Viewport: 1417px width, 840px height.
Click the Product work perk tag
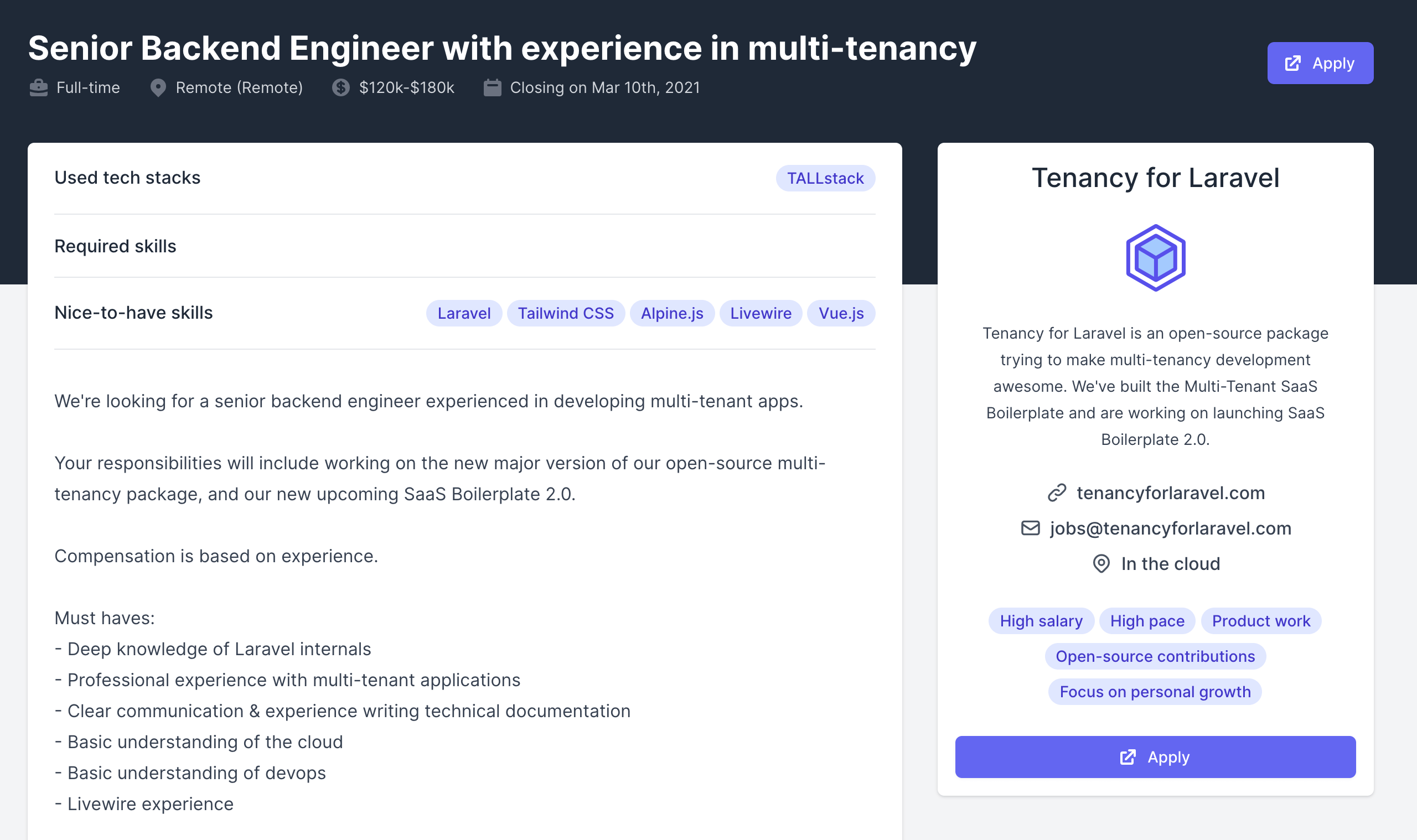(x=1261, y=621)
